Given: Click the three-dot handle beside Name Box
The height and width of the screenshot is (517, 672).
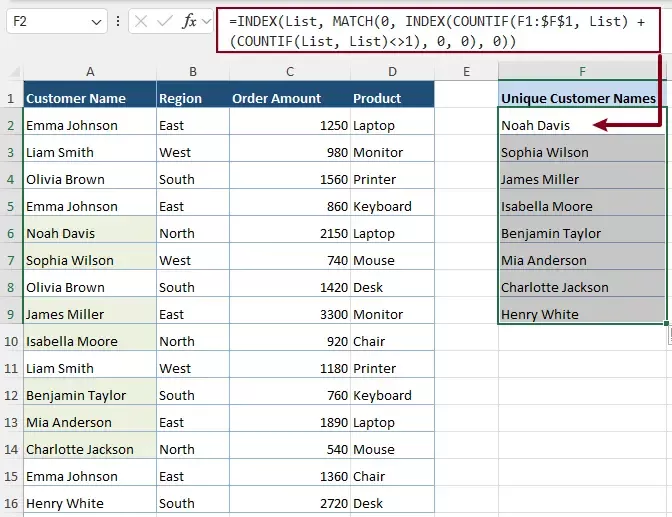Looking at the screenshot, I should coord(118,21).
